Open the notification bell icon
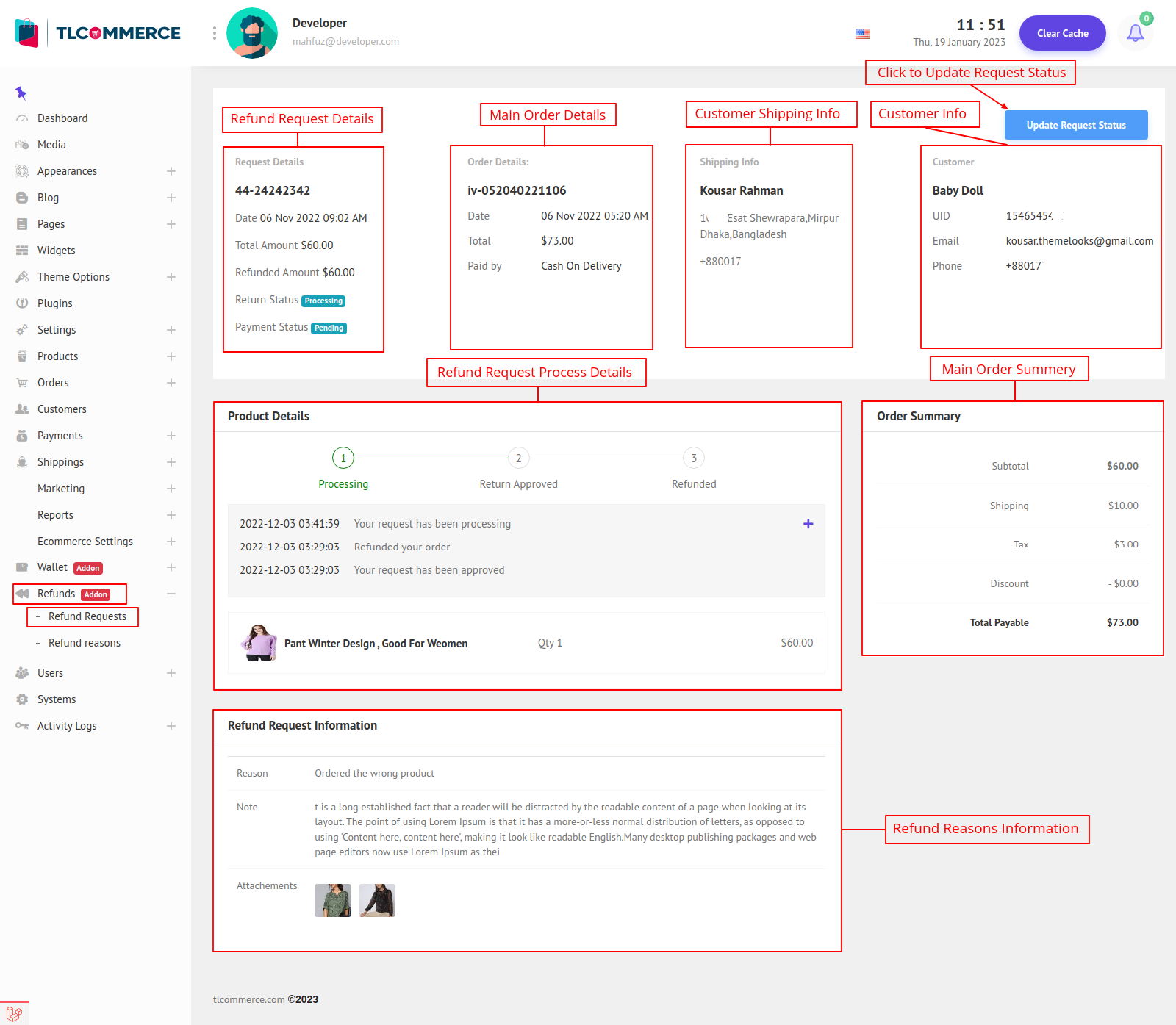Viewport: 1176px width, 1025px height. tap(1135, 33)
